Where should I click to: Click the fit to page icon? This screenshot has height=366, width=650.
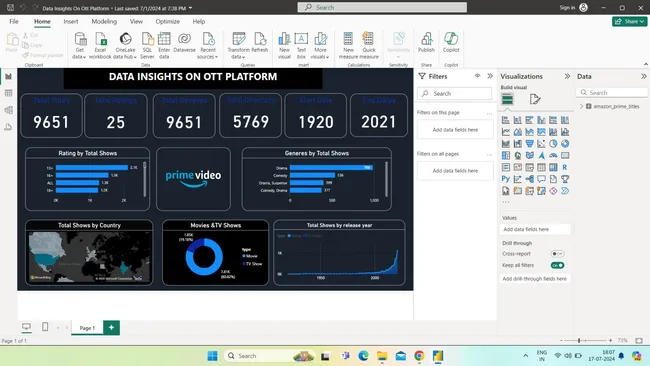tap(639, 340)
